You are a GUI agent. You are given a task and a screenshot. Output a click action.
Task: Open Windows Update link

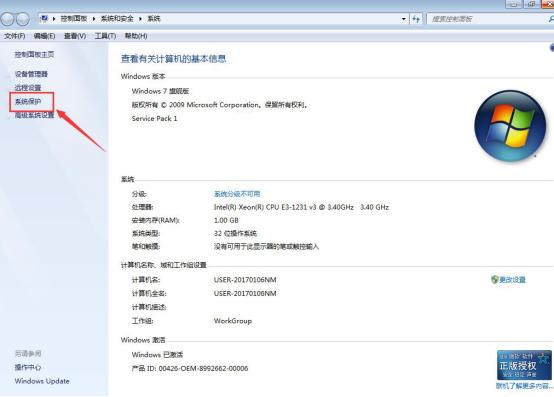tap(42, 381)
